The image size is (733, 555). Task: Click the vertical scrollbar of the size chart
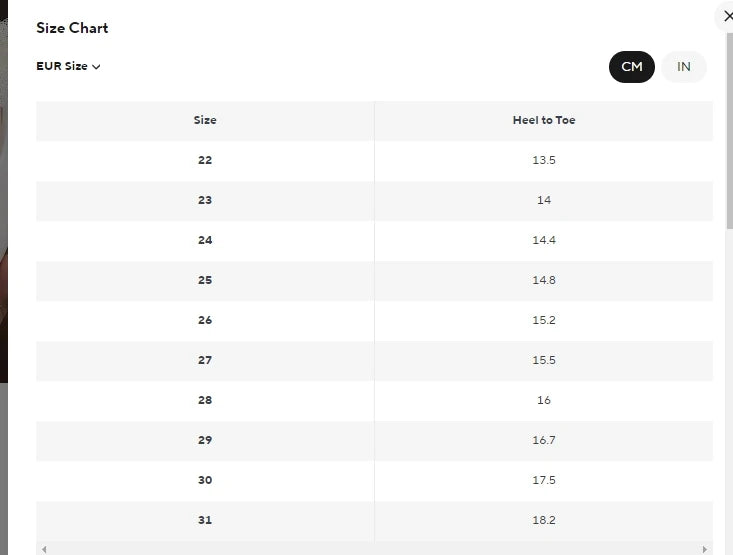[x=729, y=130]
